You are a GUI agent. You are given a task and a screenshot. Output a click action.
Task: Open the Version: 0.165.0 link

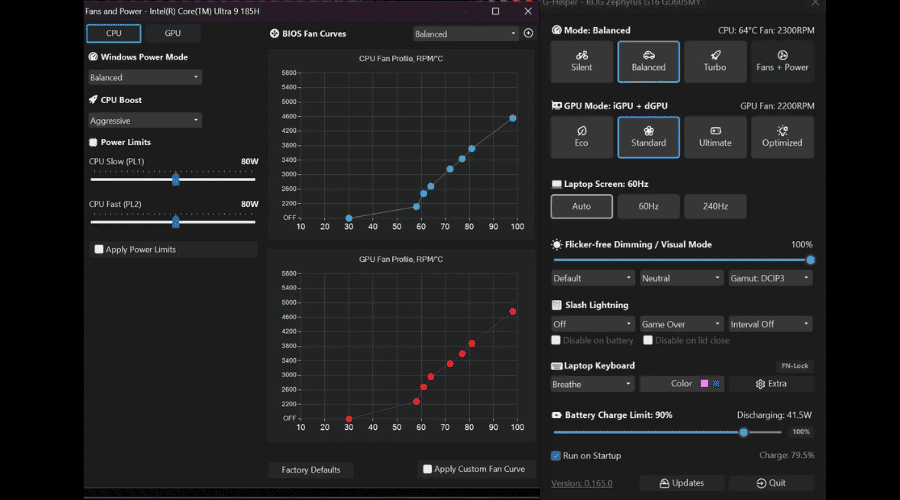[x=581, y=483]
